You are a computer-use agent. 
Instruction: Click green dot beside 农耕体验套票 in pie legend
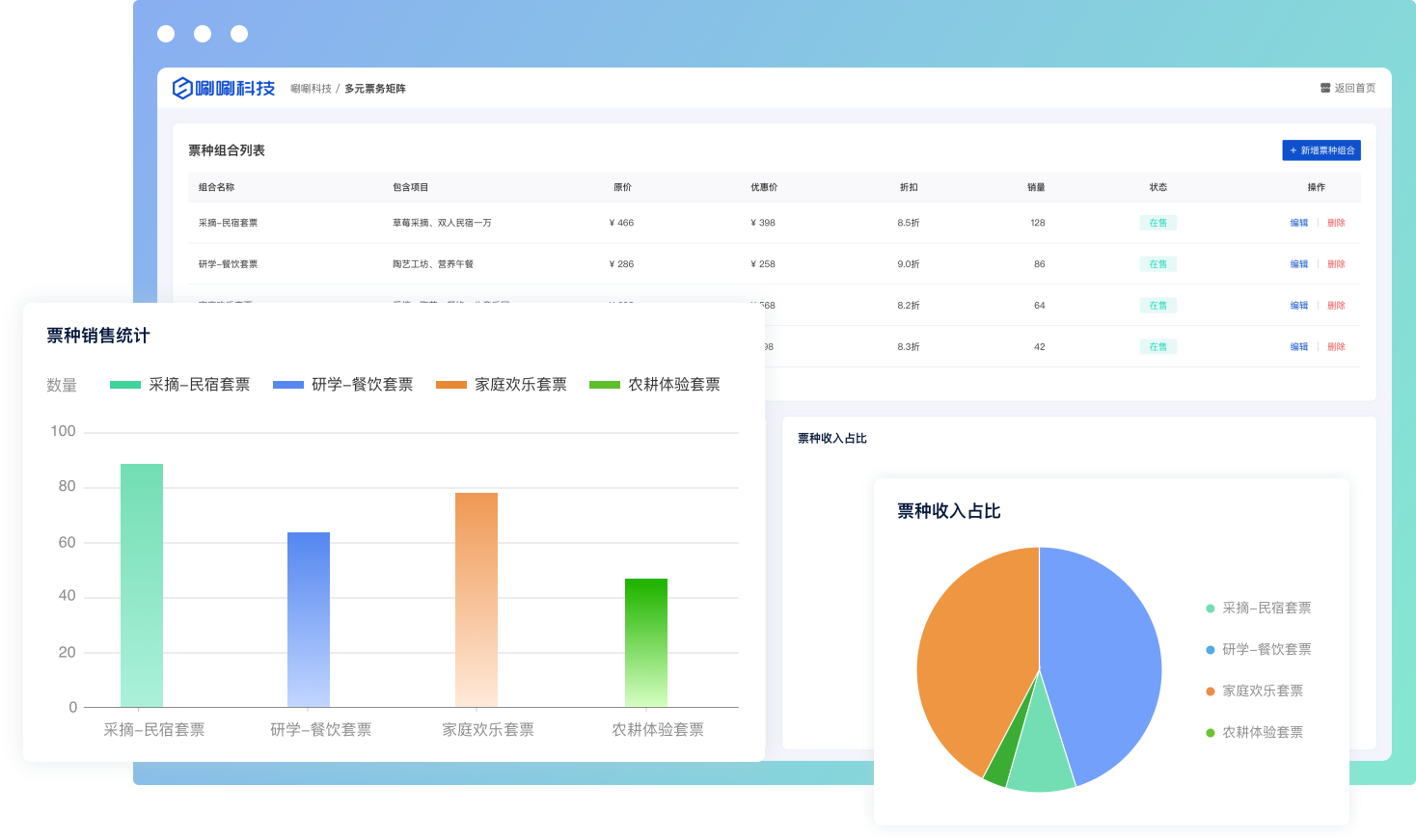coord(1210,733)
